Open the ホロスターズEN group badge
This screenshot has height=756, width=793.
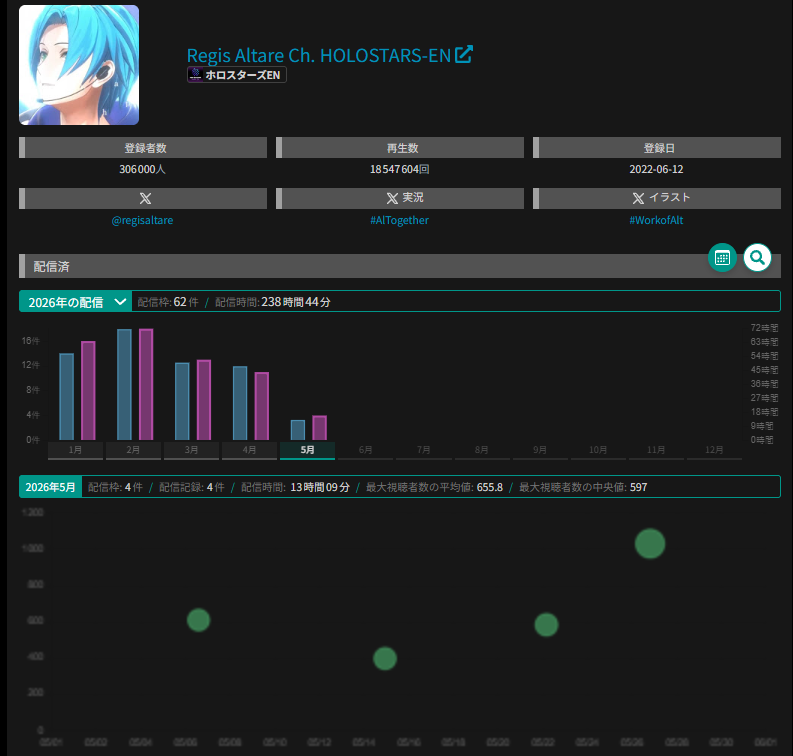click(237, 75)
